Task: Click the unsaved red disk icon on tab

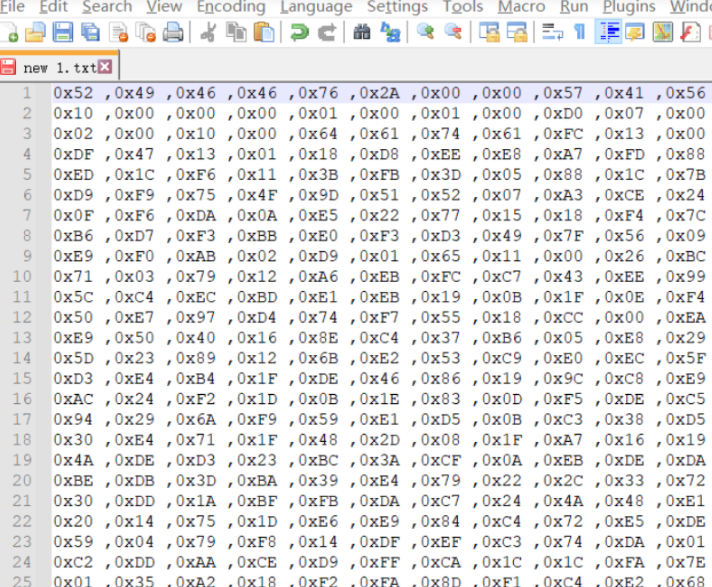Action: (8, 67)
